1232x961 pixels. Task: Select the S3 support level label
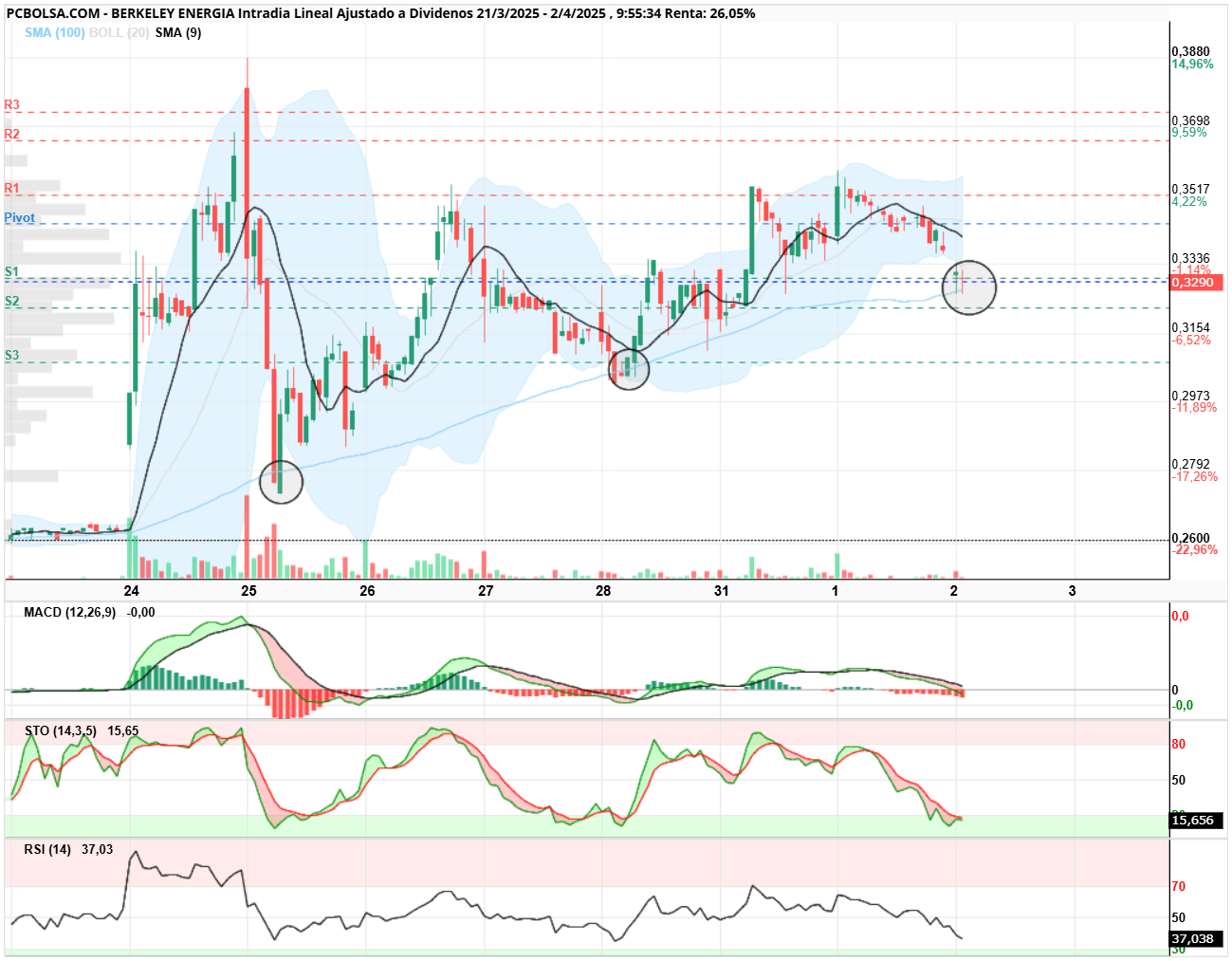[11, 355]
